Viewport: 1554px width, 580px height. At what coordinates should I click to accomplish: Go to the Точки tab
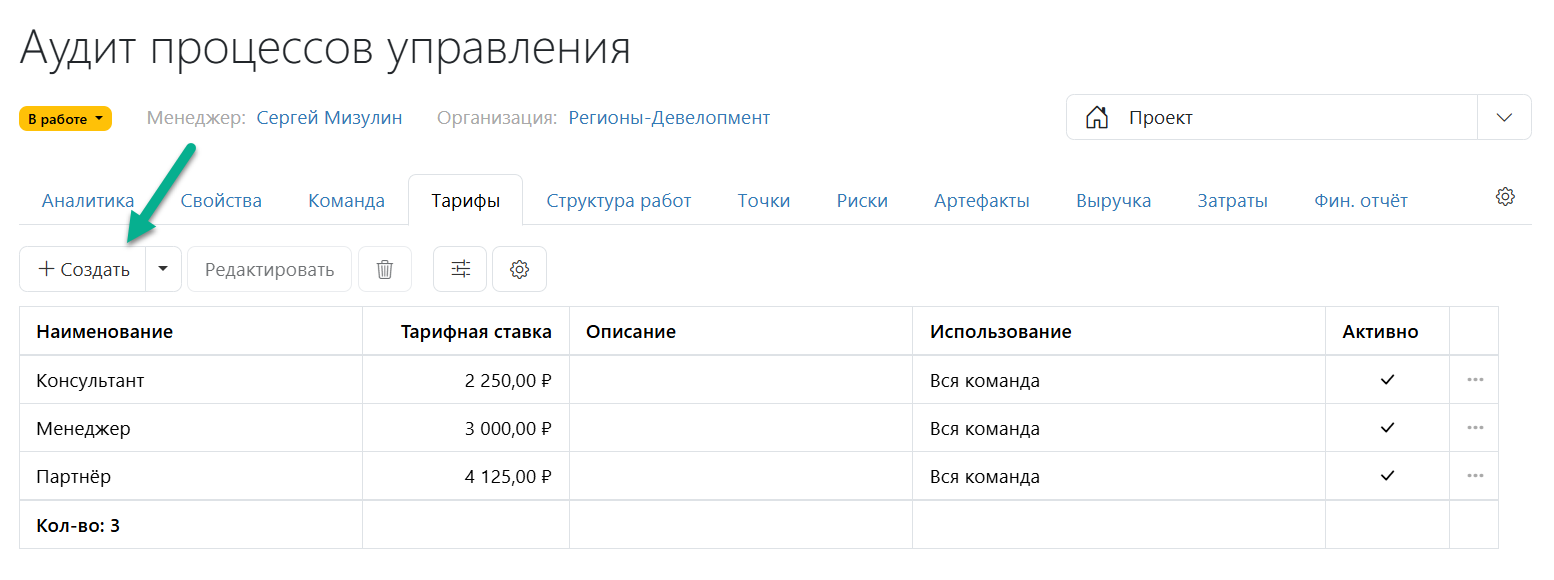click(764, 201)
